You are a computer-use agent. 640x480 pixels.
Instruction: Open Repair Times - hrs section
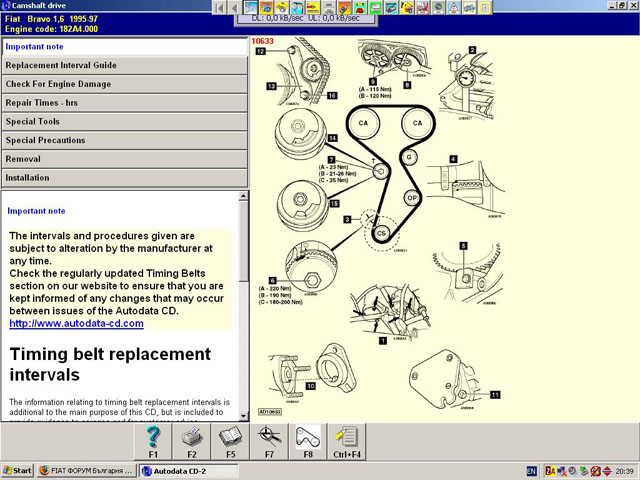click(124, 103)
